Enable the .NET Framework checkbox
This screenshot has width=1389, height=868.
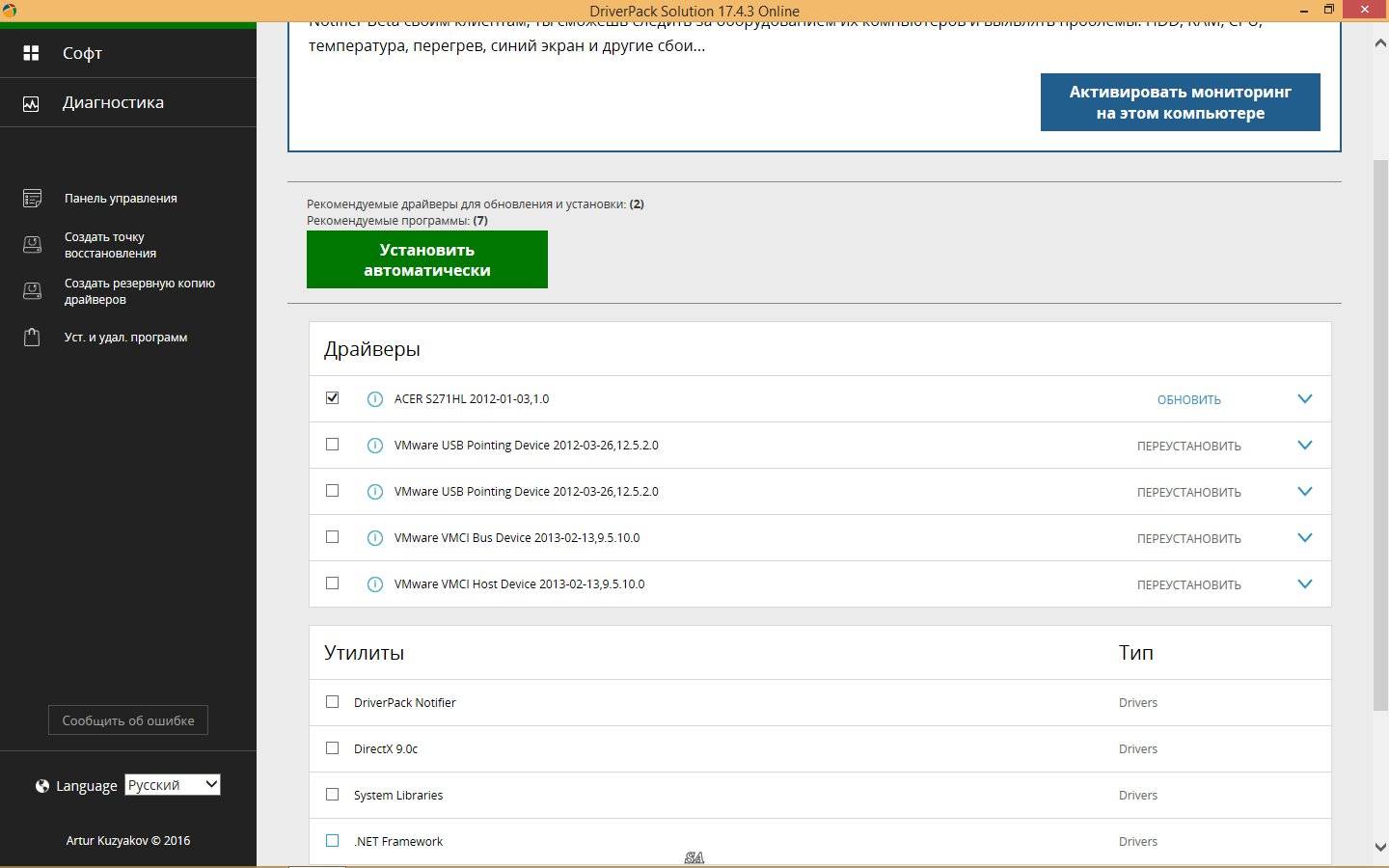click(x=333, y=840)
